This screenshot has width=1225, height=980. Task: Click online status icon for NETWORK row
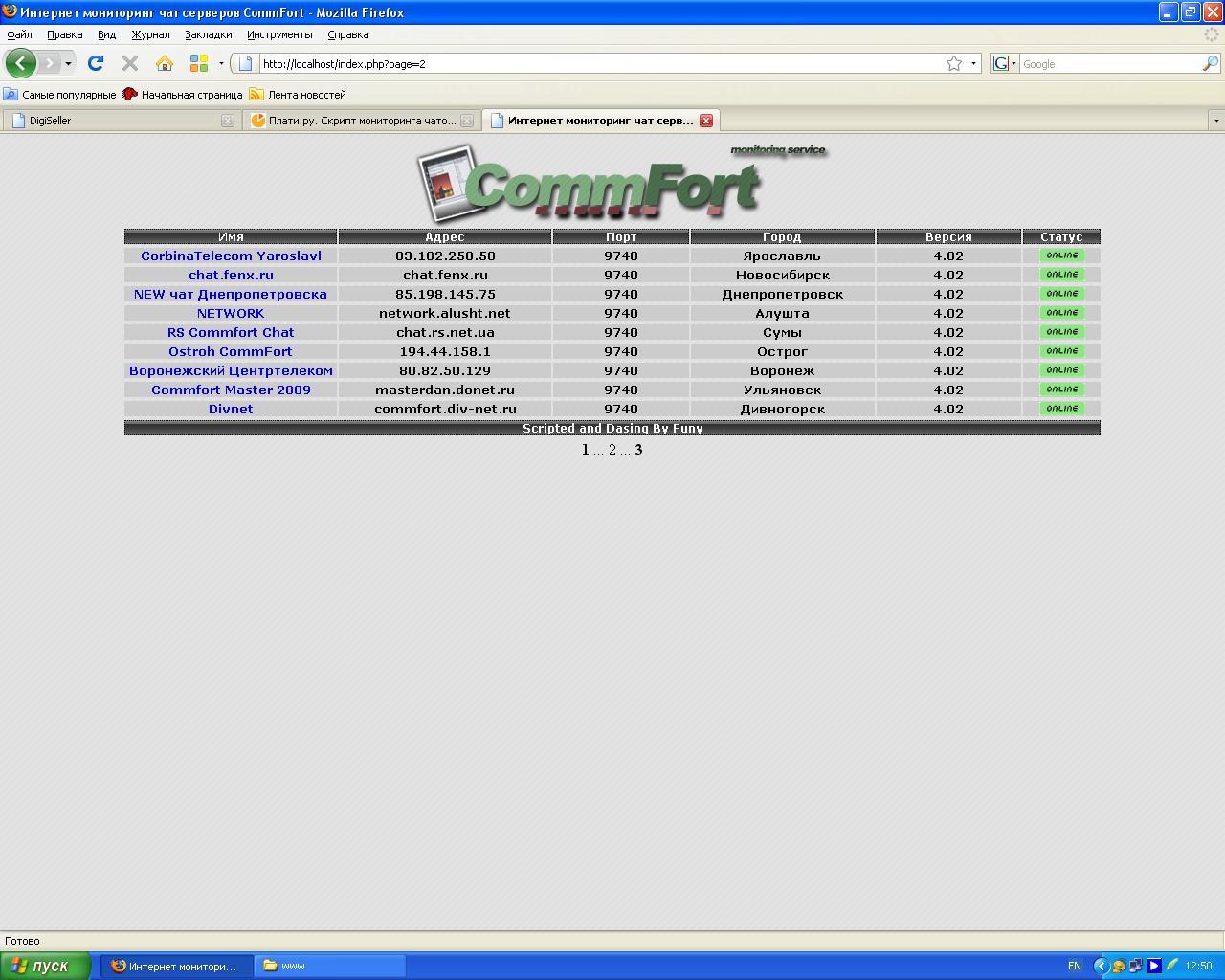point(1061,313)
